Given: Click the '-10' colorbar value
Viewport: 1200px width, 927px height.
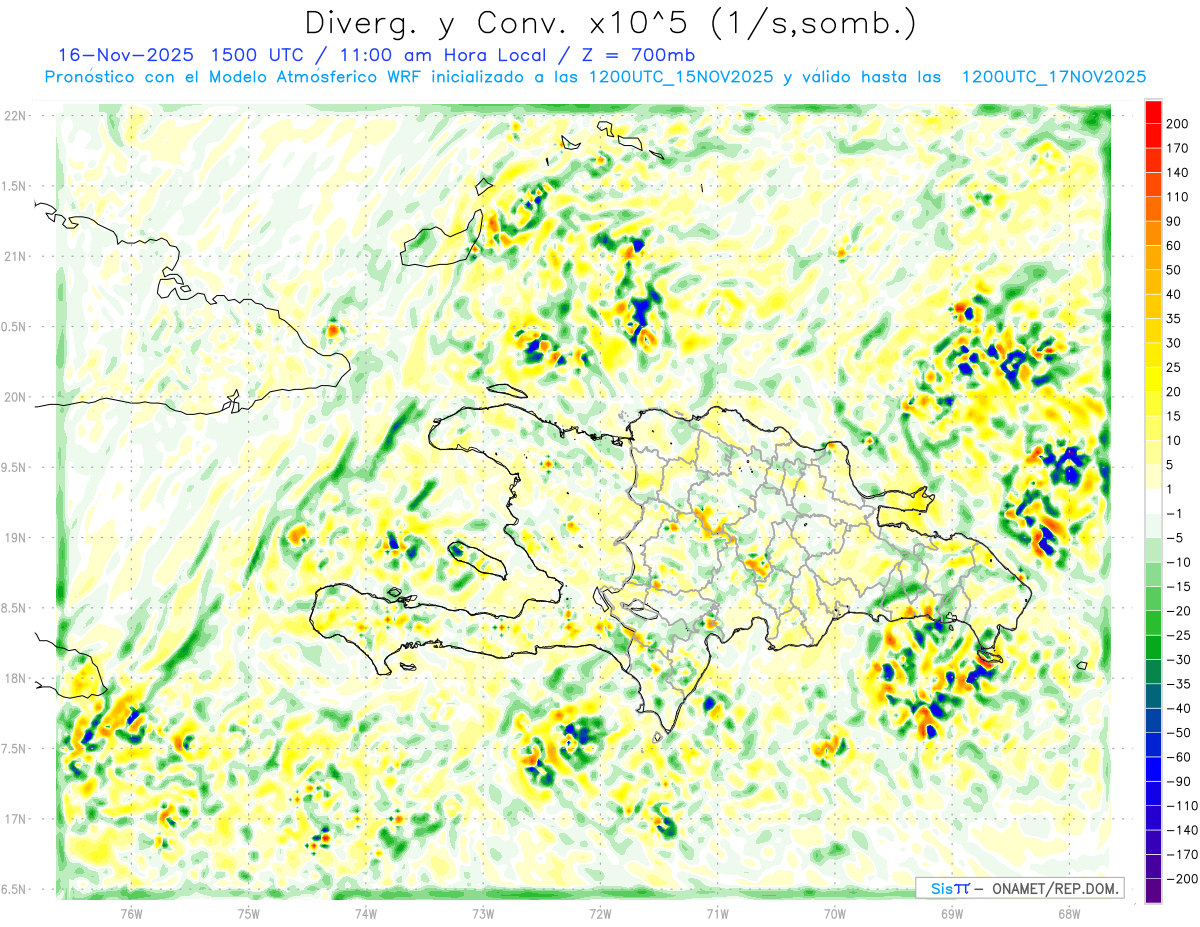Looking at the screenshot, I should click(1177, 562).
